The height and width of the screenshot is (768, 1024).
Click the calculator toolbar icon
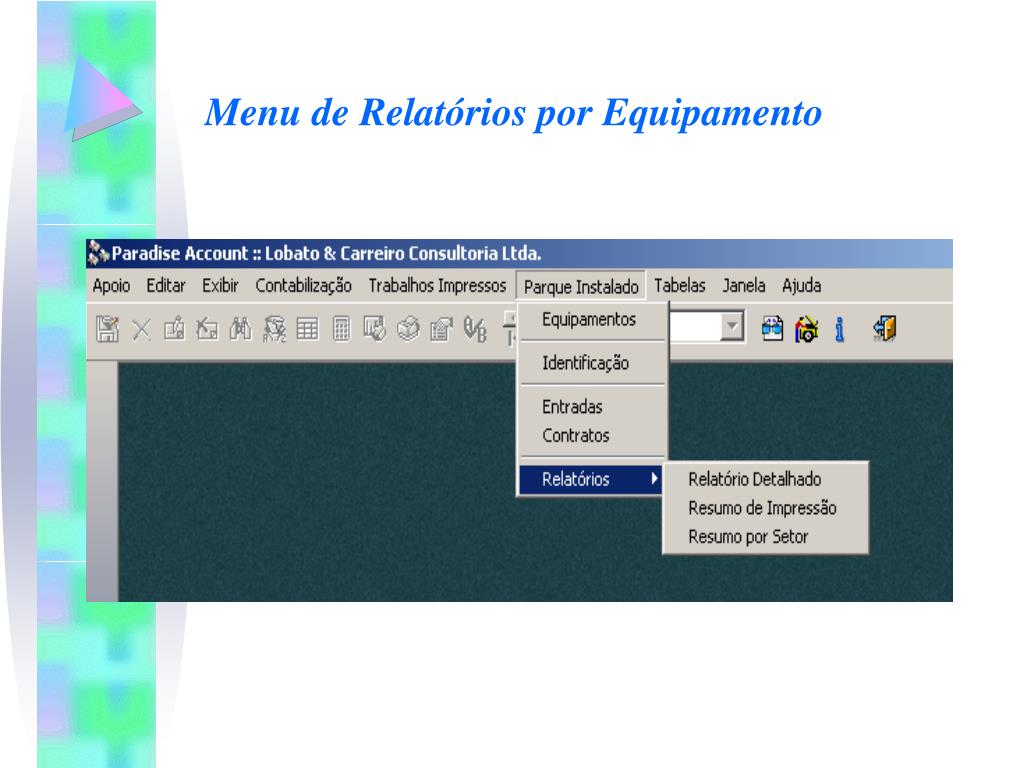342,329
